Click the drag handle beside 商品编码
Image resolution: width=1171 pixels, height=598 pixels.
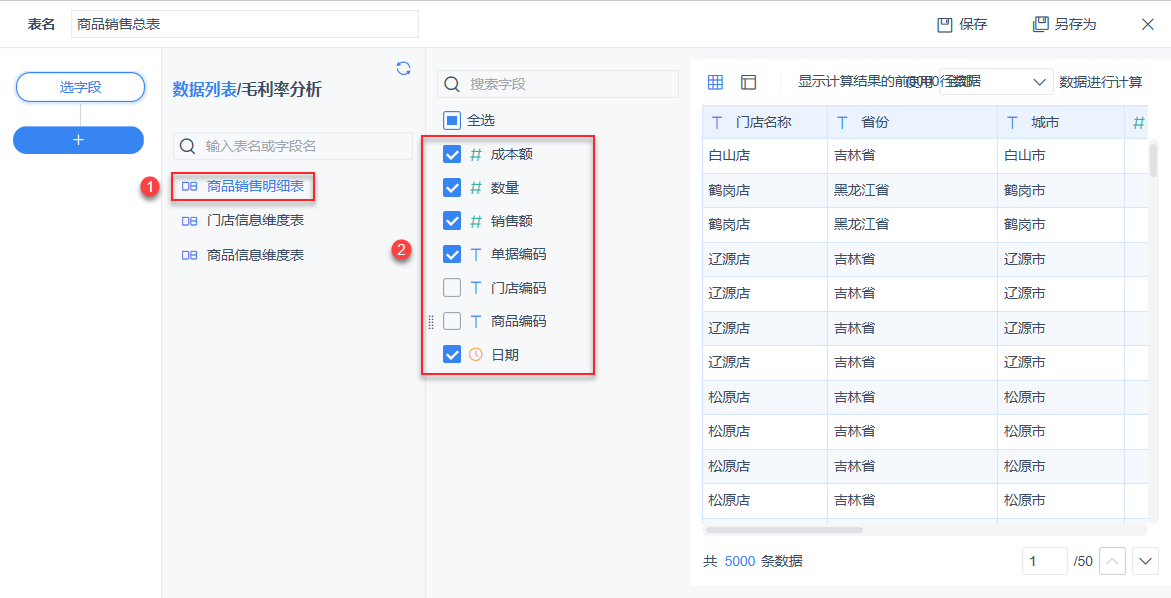click(x=431, y=322)
